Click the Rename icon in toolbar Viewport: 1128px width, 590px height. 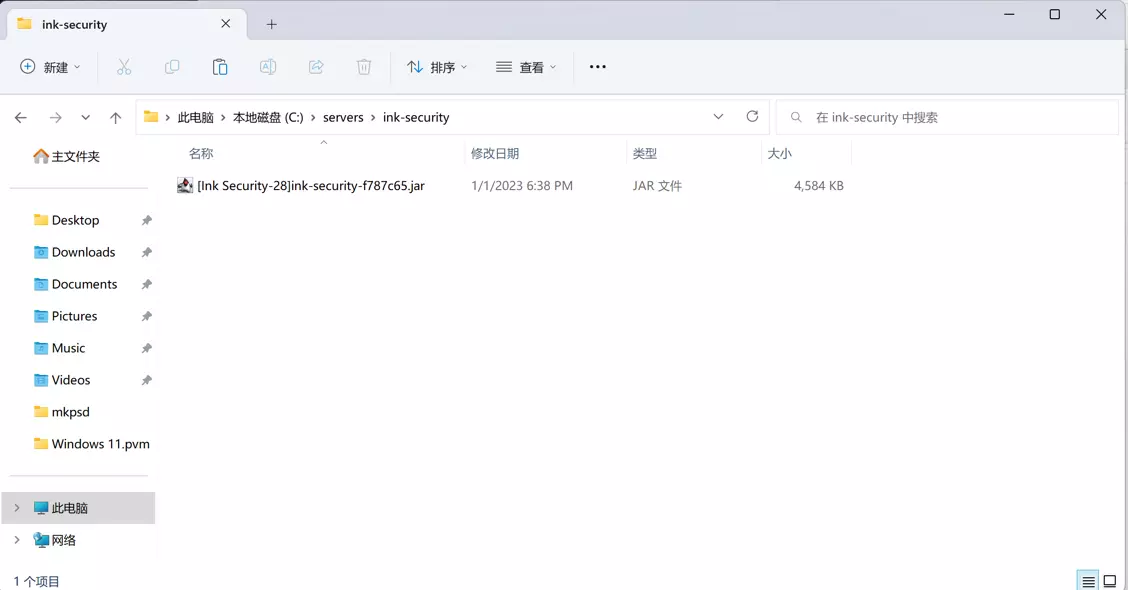pos(268,67)
